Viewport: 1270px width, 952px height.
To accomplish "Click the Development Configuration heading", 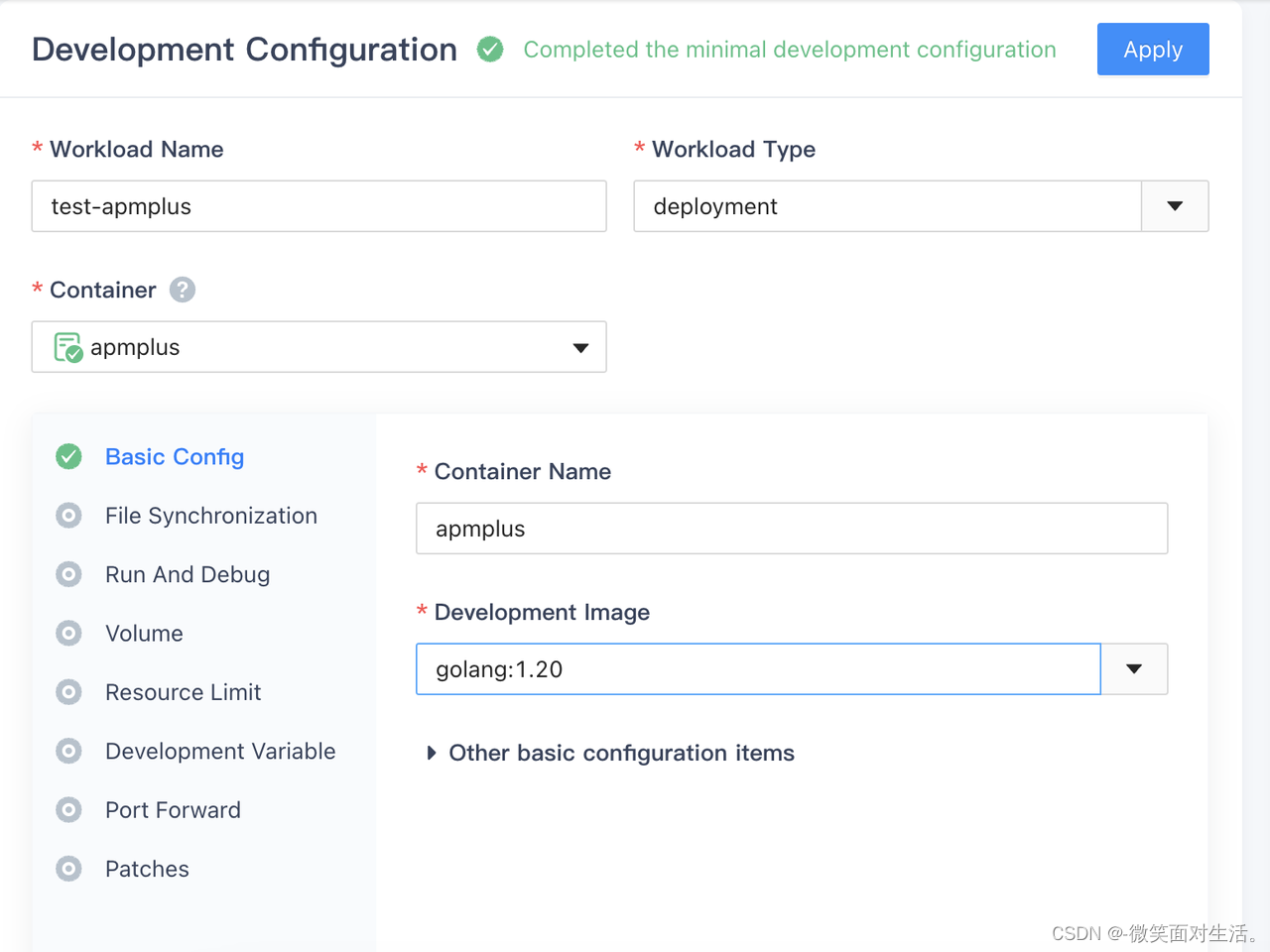I will click(244, 50).
